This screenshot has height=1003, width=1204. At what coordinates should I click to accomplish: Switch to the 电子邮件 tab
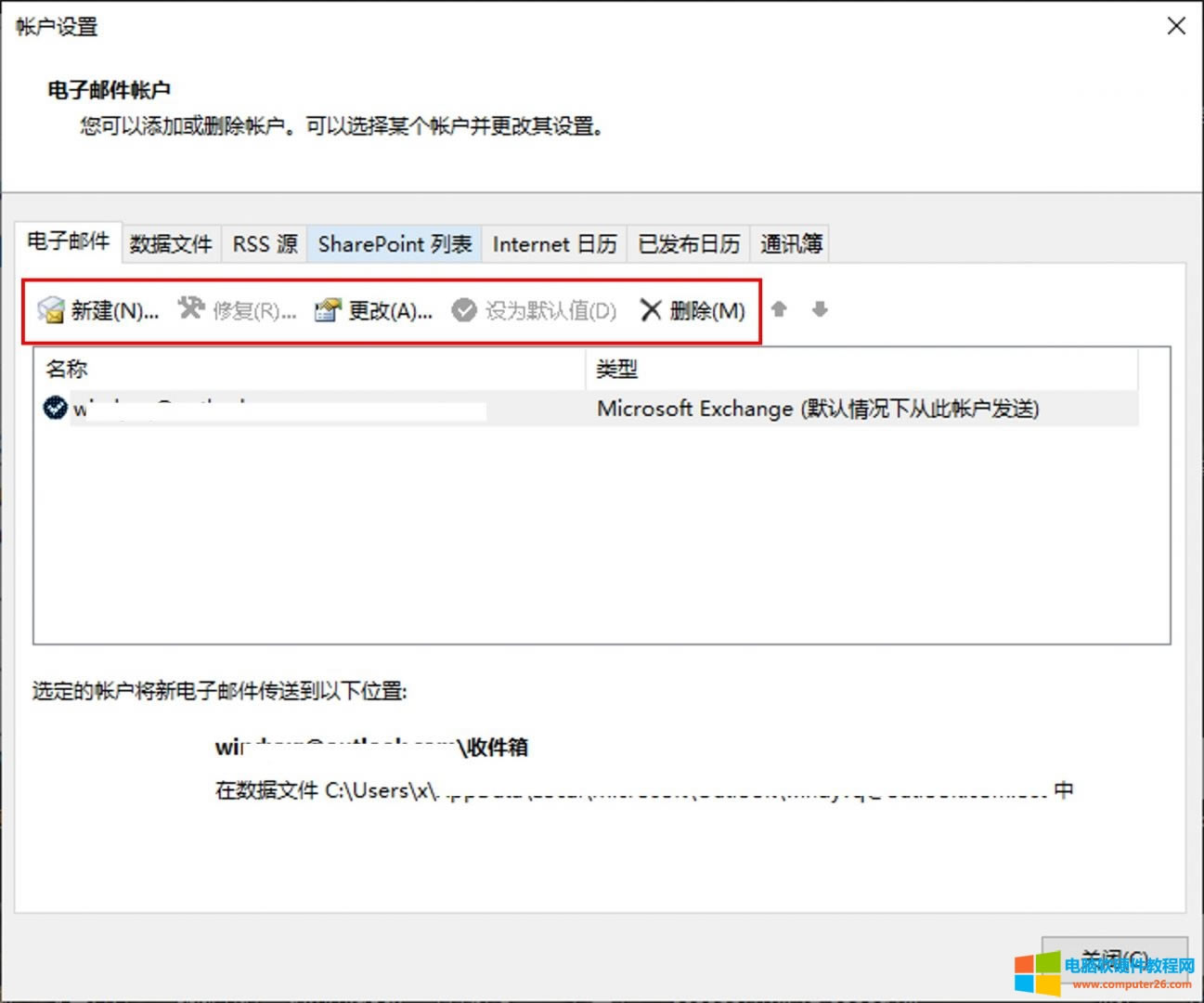tap(68, 241)
